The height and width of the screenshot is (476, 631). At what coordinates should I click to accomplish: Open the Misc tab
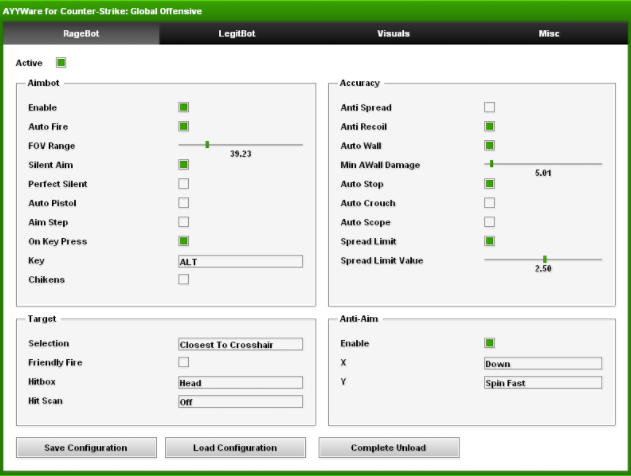(549, 33)
